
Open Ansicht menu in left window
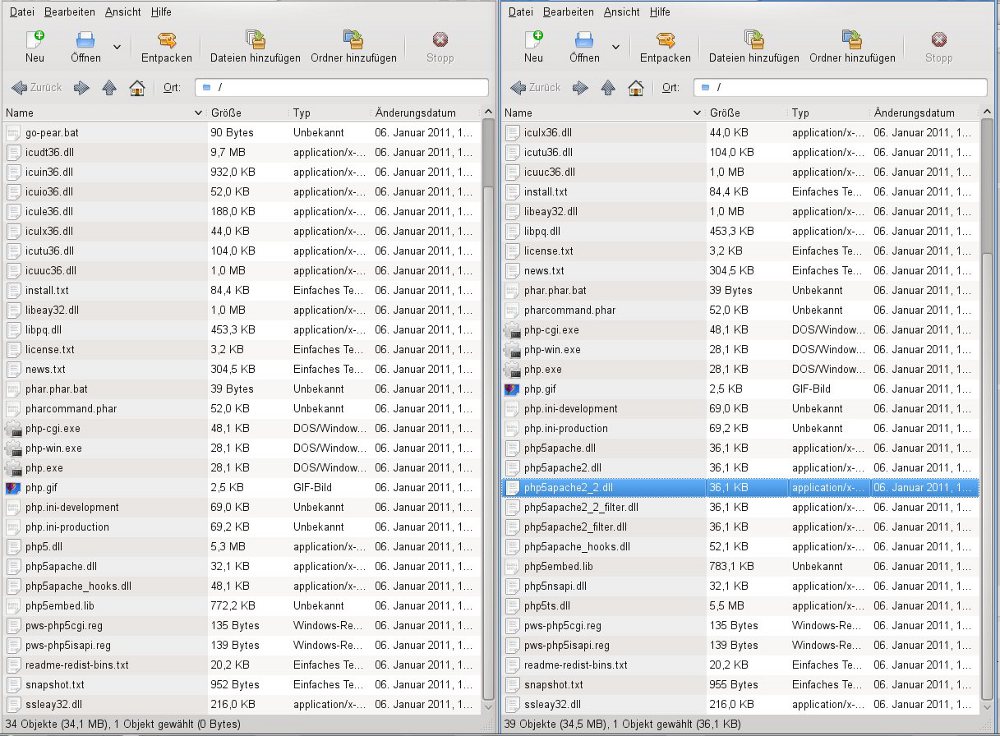[x=123, y=11]
